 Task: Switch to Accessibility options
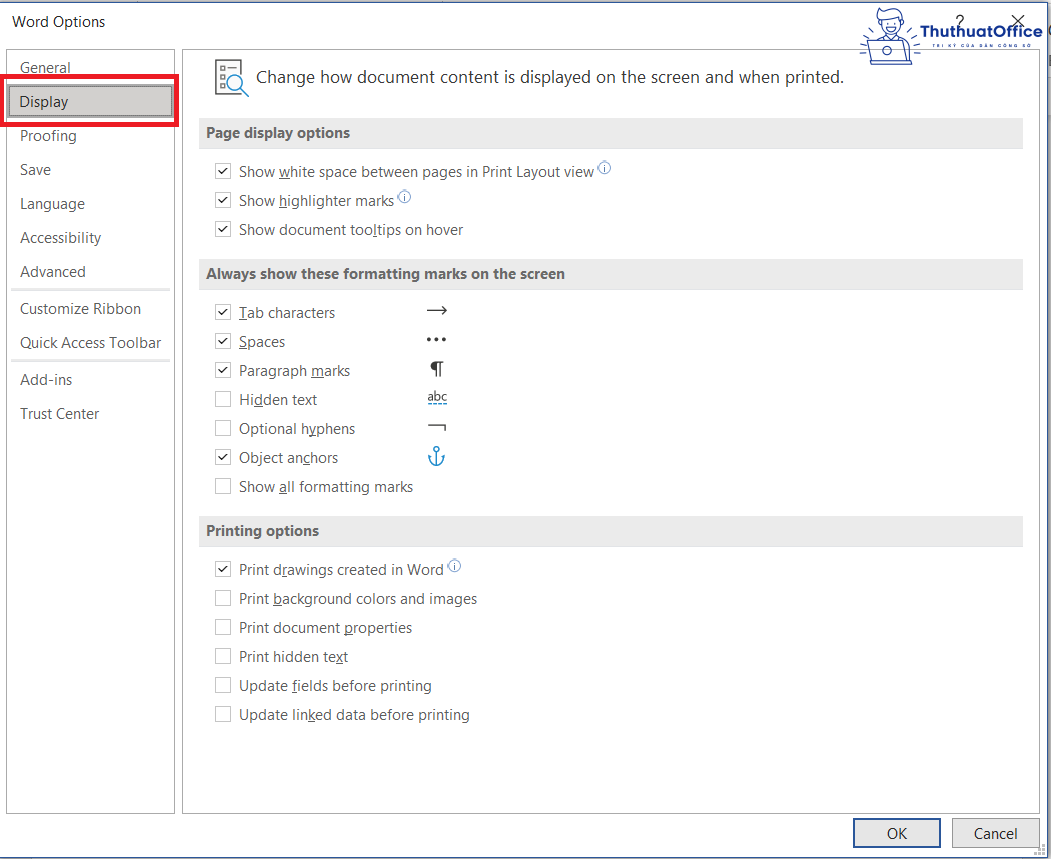tap(60, 238)
